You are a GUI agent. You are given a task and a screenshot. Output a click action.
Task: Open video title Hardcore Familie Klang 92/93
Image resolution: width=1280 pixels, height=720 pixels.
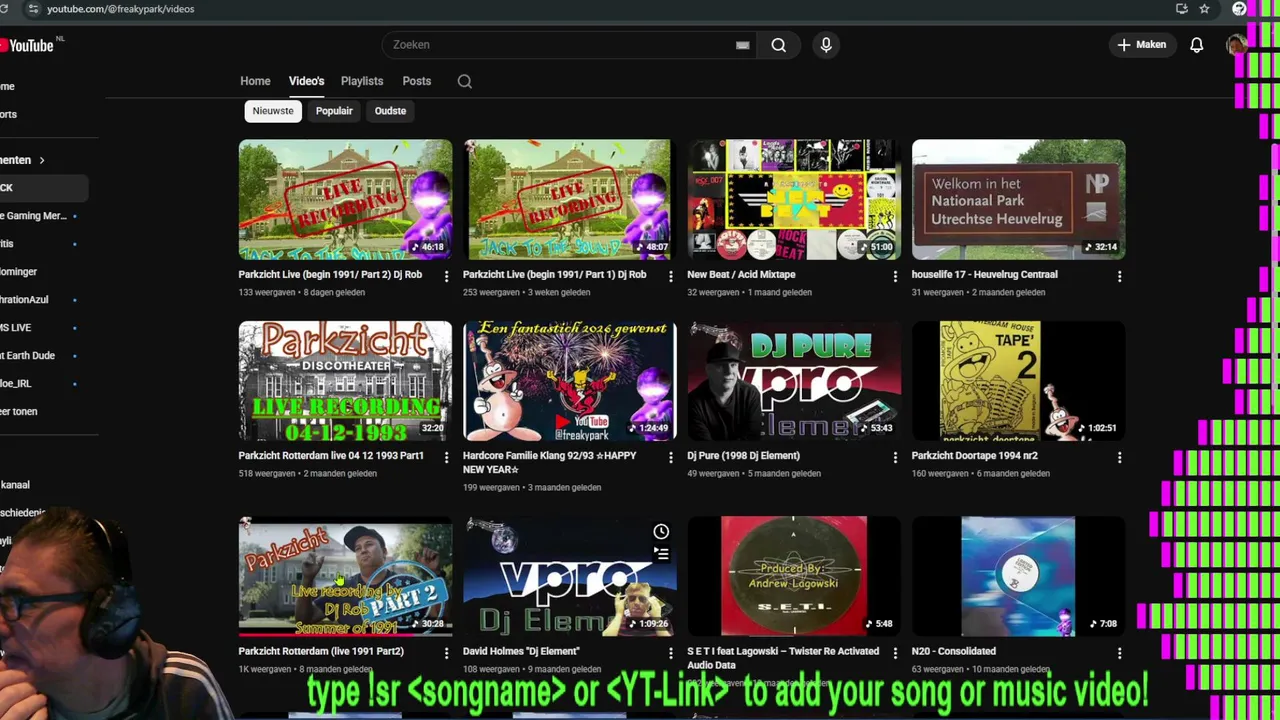[550, 462]
